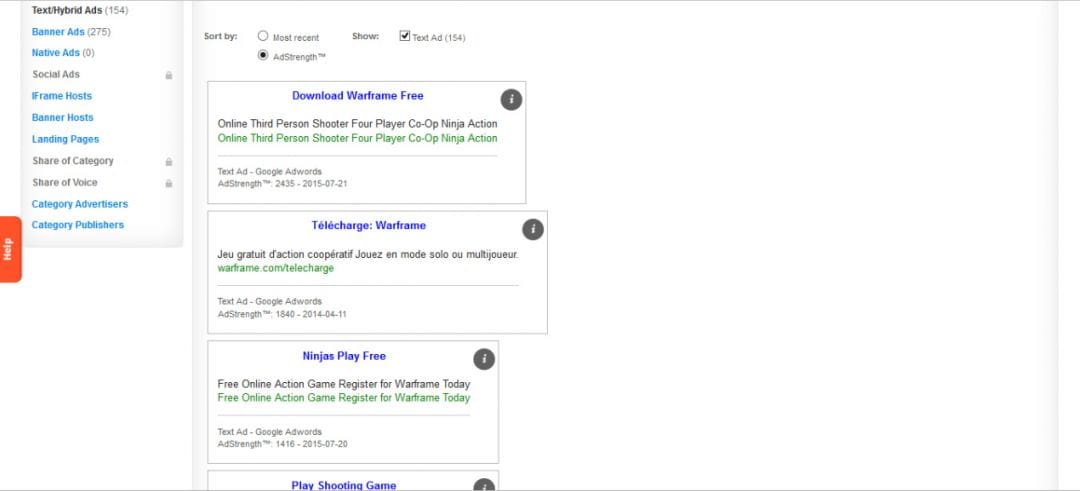Open the Download Warframe Free ad title

(x=357, y=96)
